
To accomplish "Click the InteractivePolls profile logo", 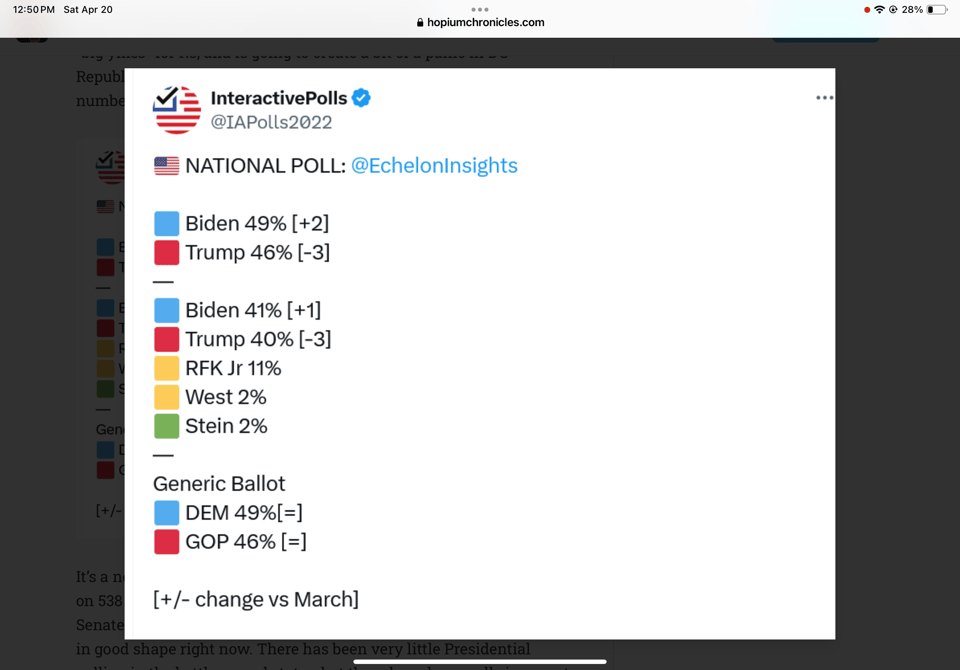I will 177,110.
